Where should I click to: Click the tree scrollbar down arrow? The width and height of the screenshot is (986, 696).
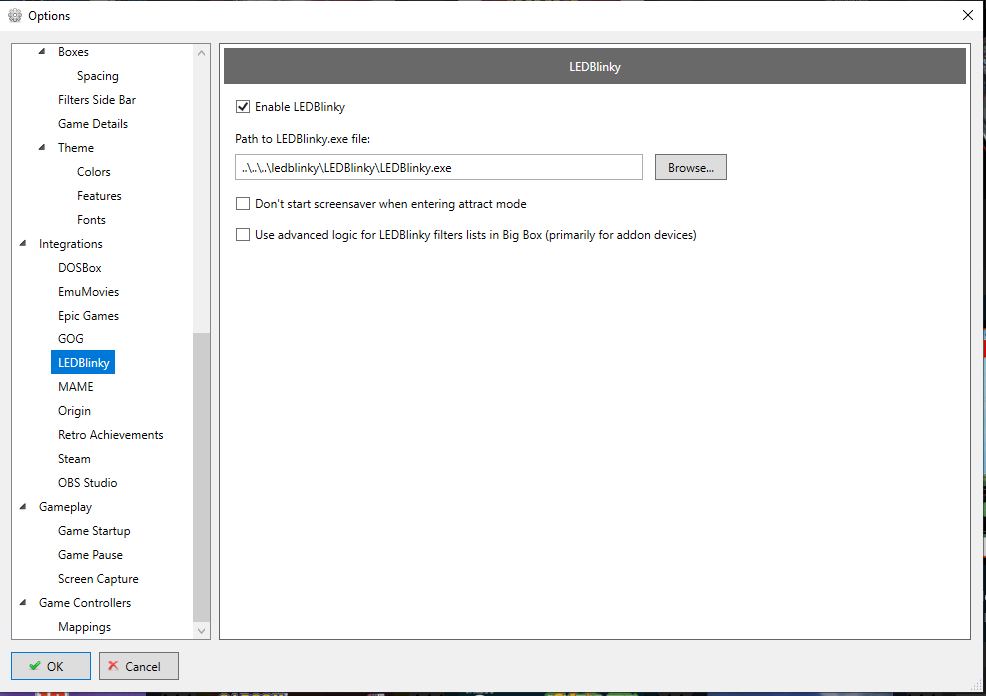[201, 631]
